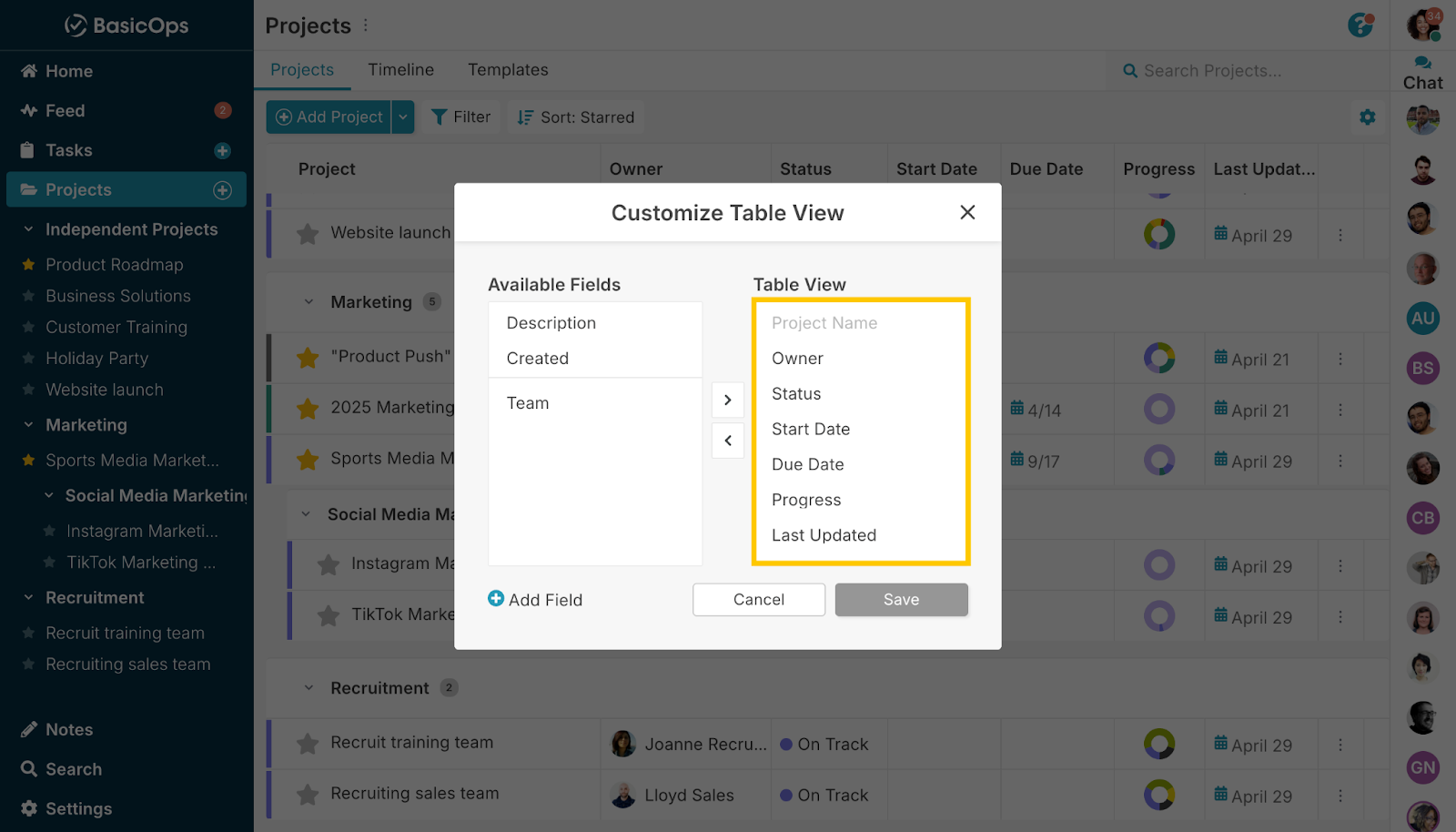Click the move-left arrow between field lists
Screen dimensions: 1456x832
coord(727,441)
